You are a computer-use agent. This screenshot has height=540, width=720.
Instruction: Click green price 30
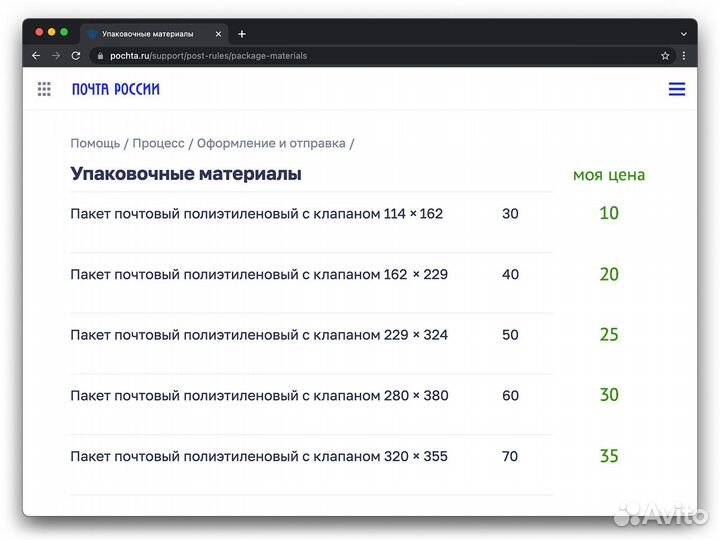[609, 395]
